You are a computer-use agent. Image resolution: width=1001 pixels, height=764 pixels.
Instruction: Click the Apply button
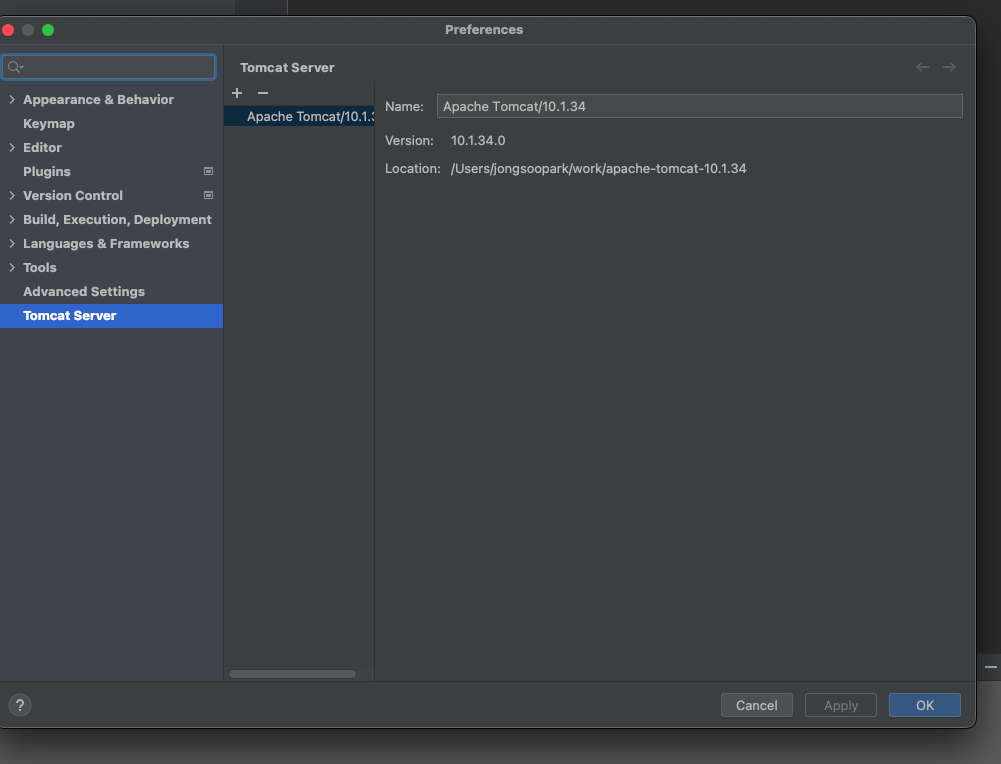tap(841, 705)
